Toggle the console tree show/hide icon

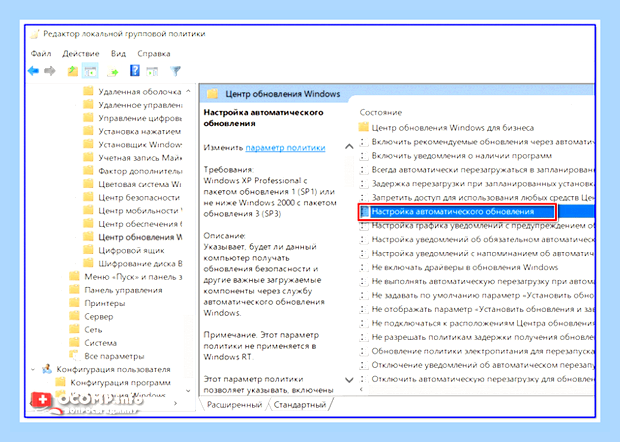click(x=90, y=71)
